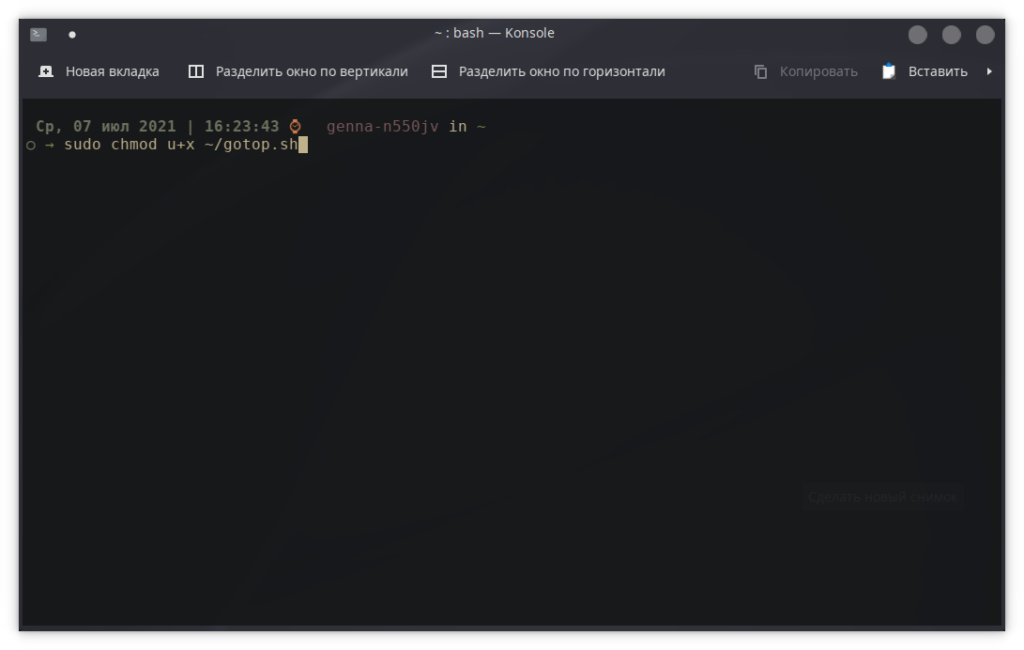Click the Копировать label
Viewport: 1024px width, 650px height.
[x=818, y=71]
